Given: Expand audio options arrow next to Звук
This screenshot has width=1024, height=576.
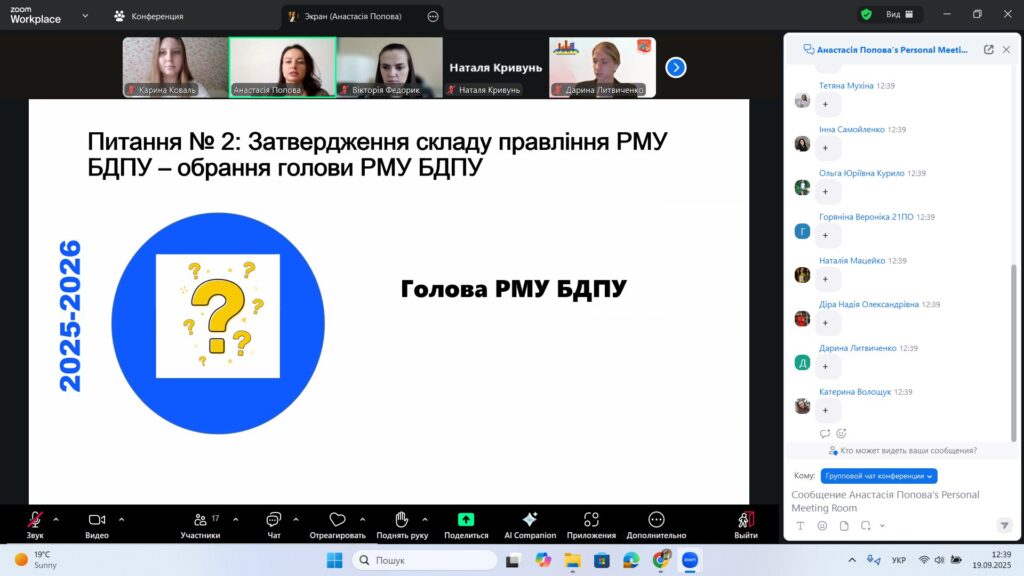Looking at the screenshot, I should [x=56, y=519].
